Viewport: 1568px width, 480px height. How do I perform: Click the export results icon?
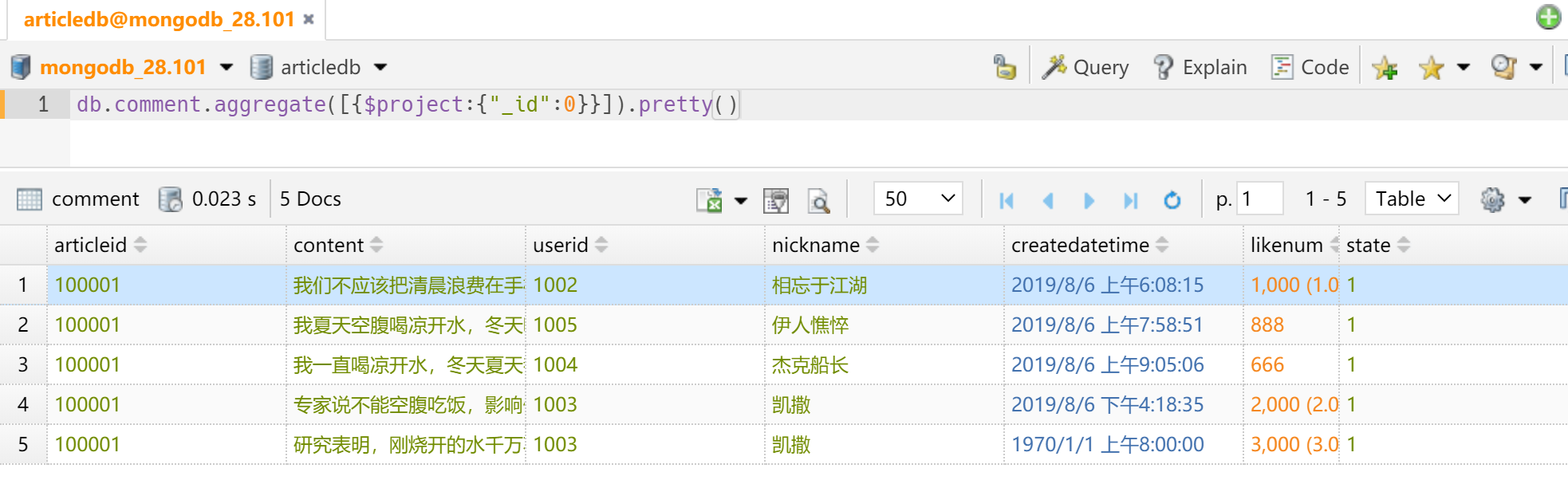(709, 200)
